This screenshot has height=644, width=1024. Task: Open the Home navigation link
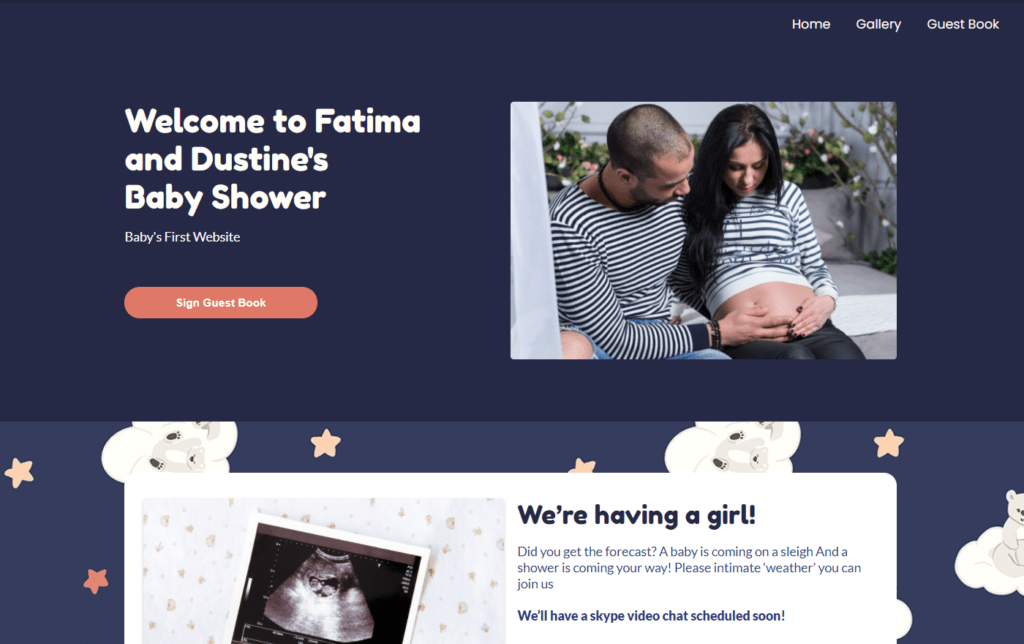(810, 24)
